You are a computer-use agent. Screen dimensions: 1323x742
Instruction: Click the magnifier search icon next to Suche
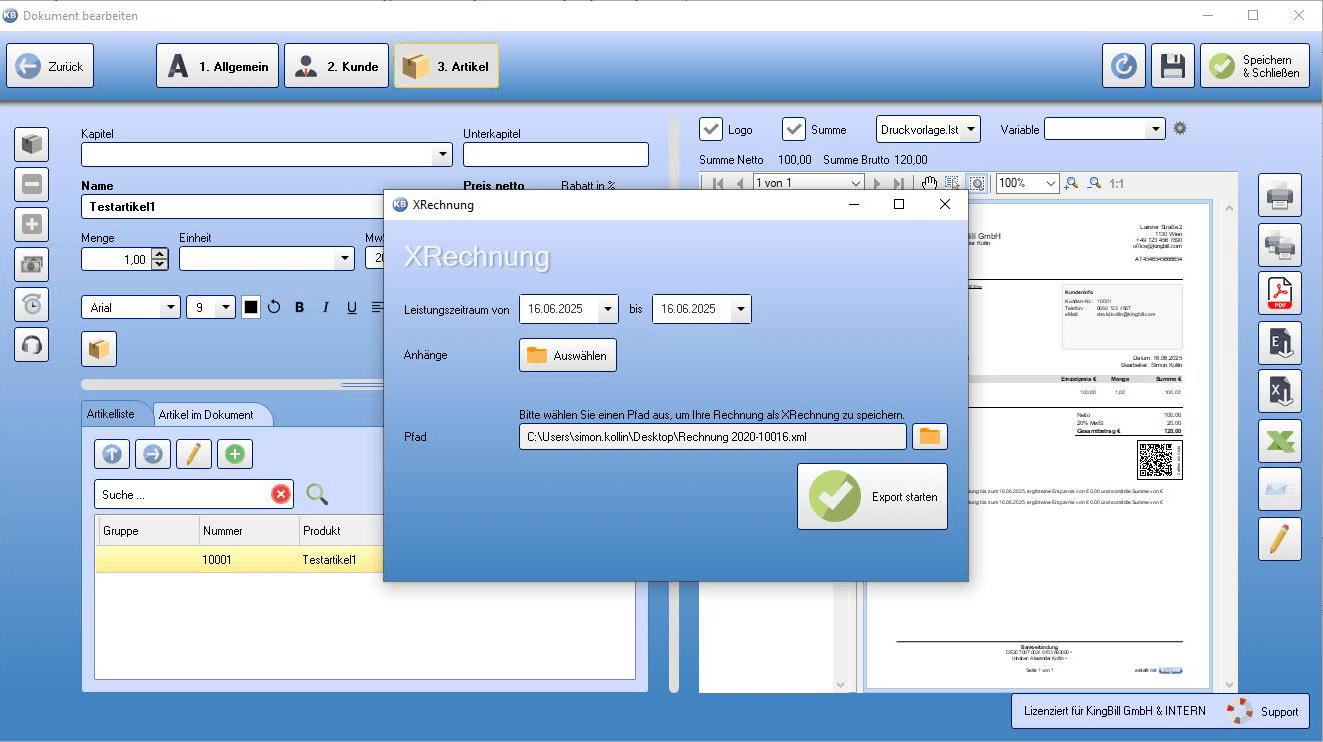[317, 494]
